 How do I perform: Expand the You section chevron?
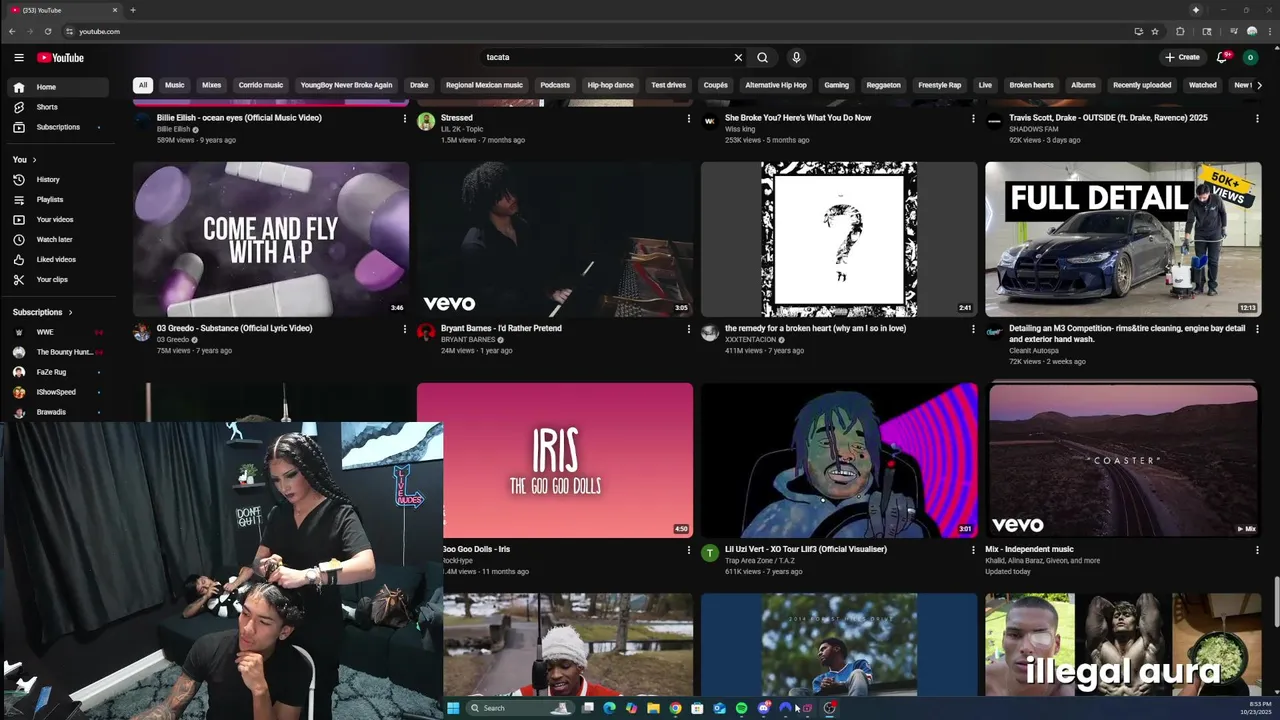(x=34, y=160)
